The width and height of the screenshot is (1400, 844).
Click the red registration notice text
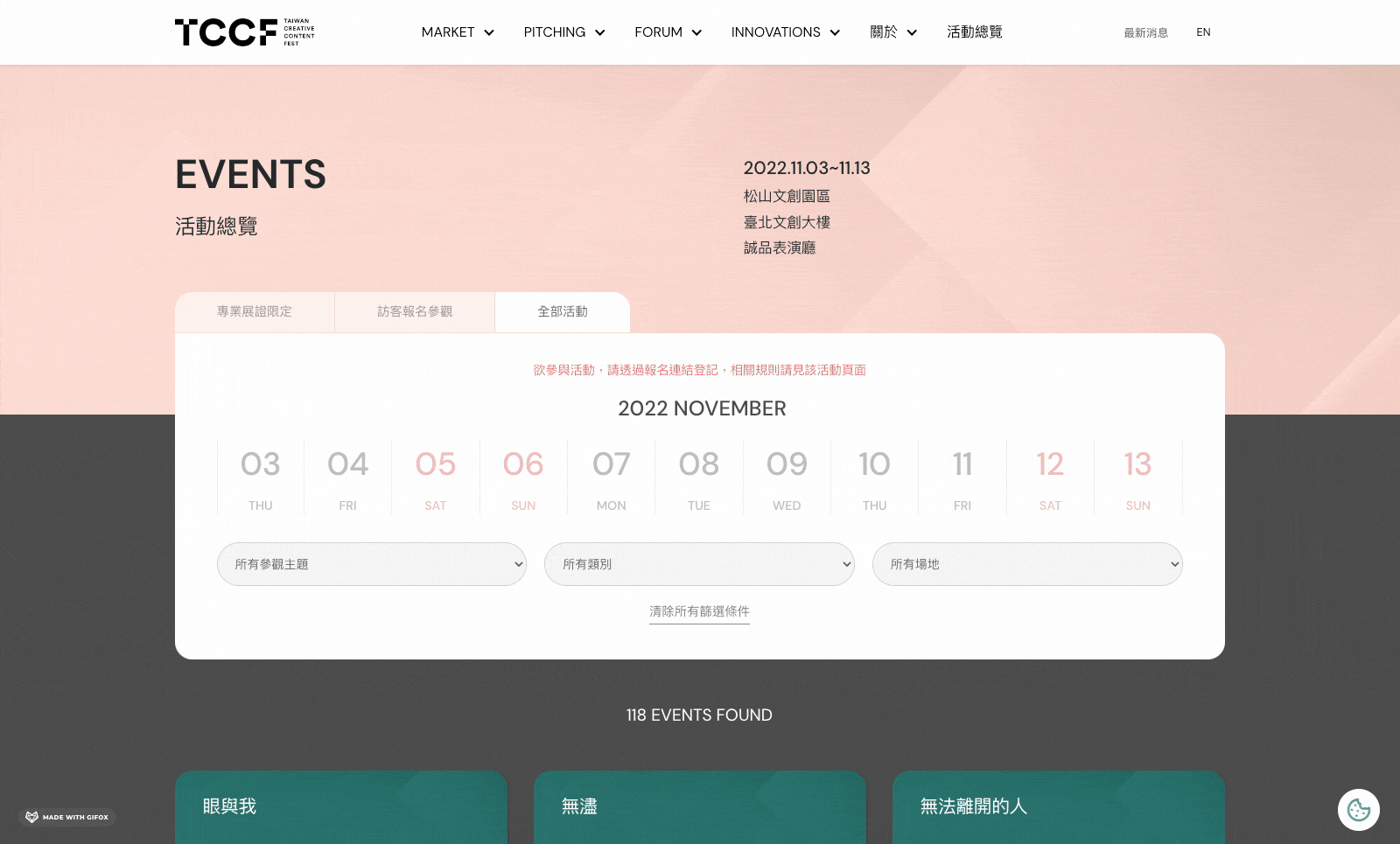point(699,370)
